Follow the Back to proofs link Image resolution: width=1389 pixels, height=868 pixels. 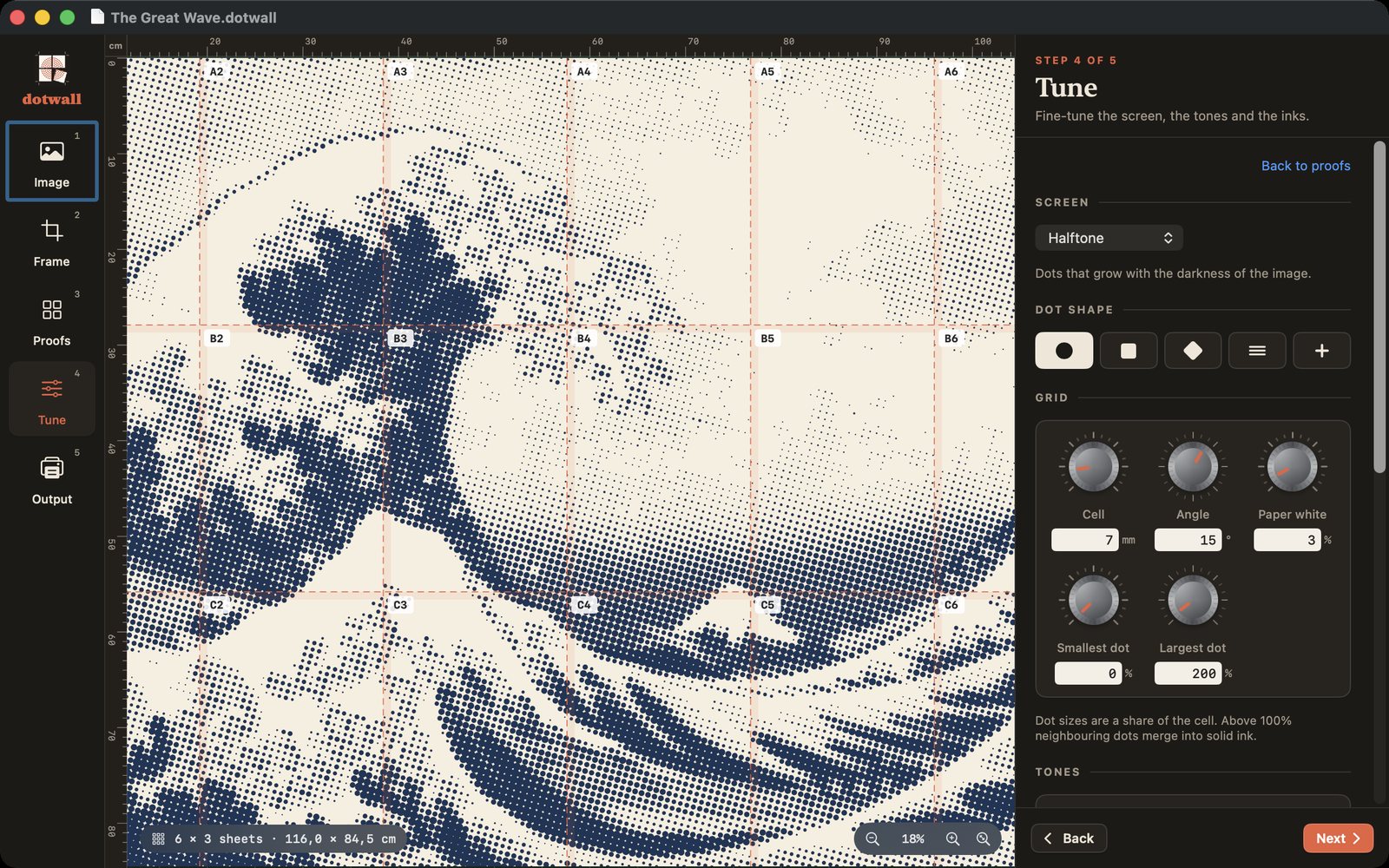point(1306,166)
